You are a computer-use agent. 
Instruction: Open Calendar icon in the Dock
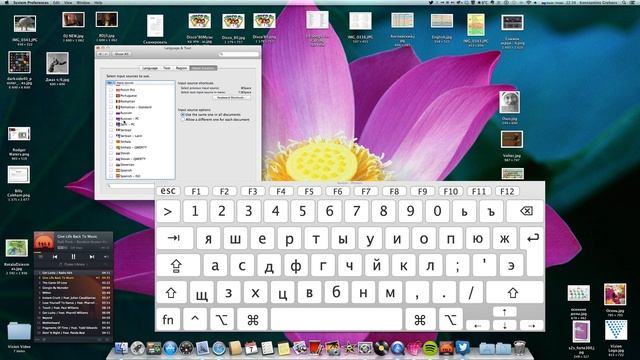point(251,348)
